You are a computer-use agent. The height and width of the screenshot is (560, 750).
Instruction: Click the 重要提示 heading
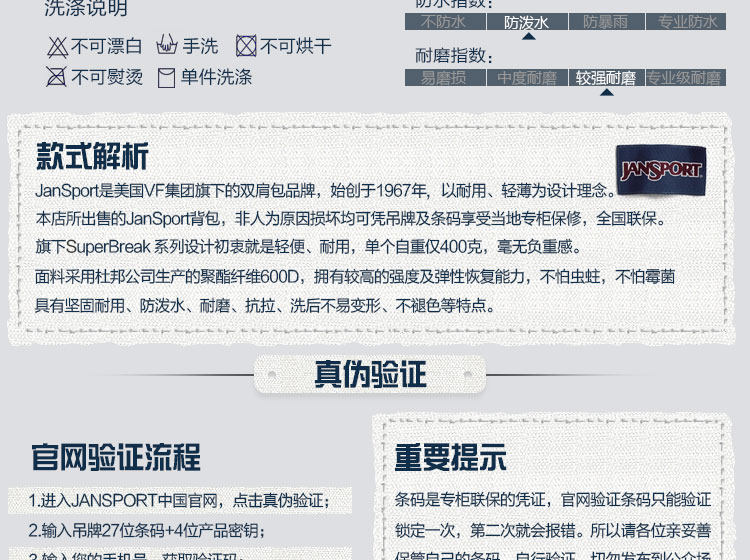tap(450, 457)
